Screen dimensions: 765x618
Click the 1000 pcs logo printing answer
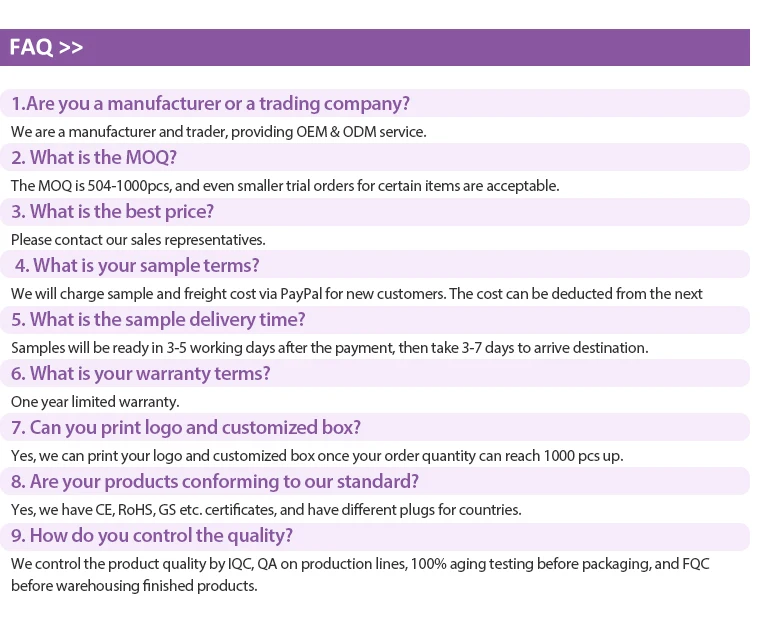click(317, 455)
